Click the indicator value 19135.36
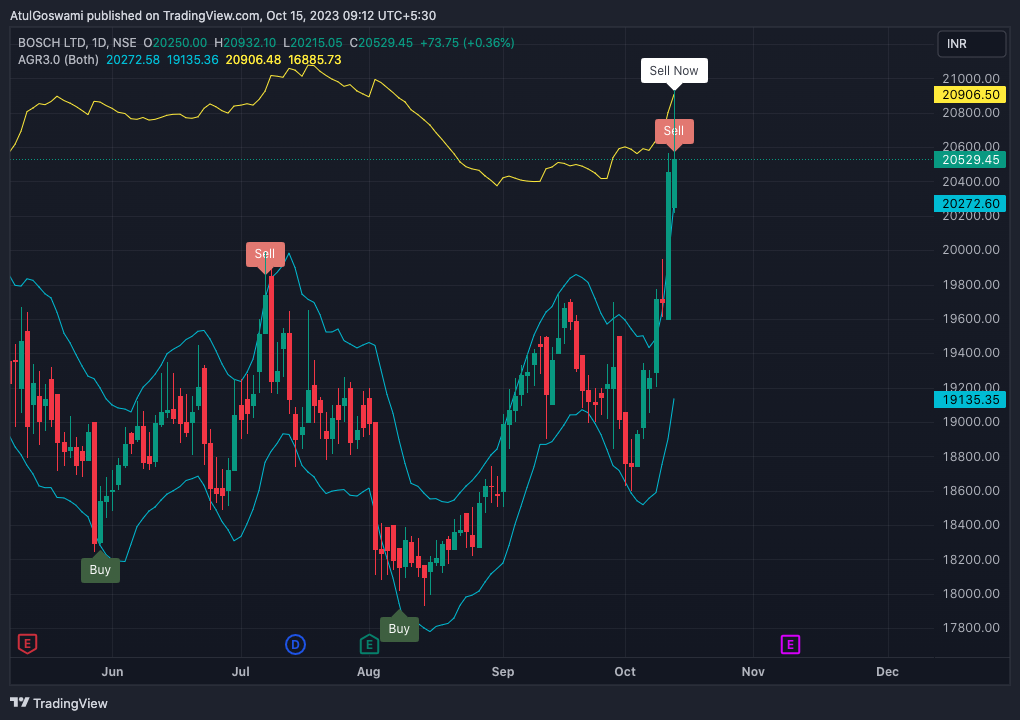This screenshot has width=1020, height=720. pos(193,60)
